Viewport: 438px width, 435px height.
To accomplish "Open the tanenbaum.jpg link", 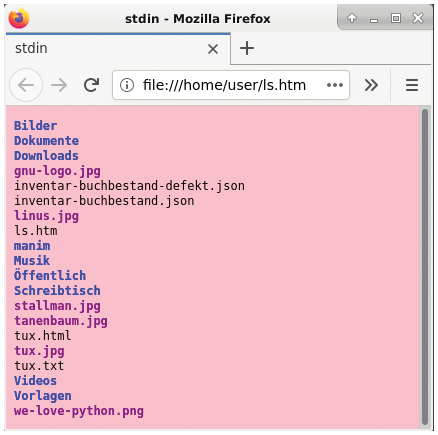I will pyautogui.click(x=61, y=321).
